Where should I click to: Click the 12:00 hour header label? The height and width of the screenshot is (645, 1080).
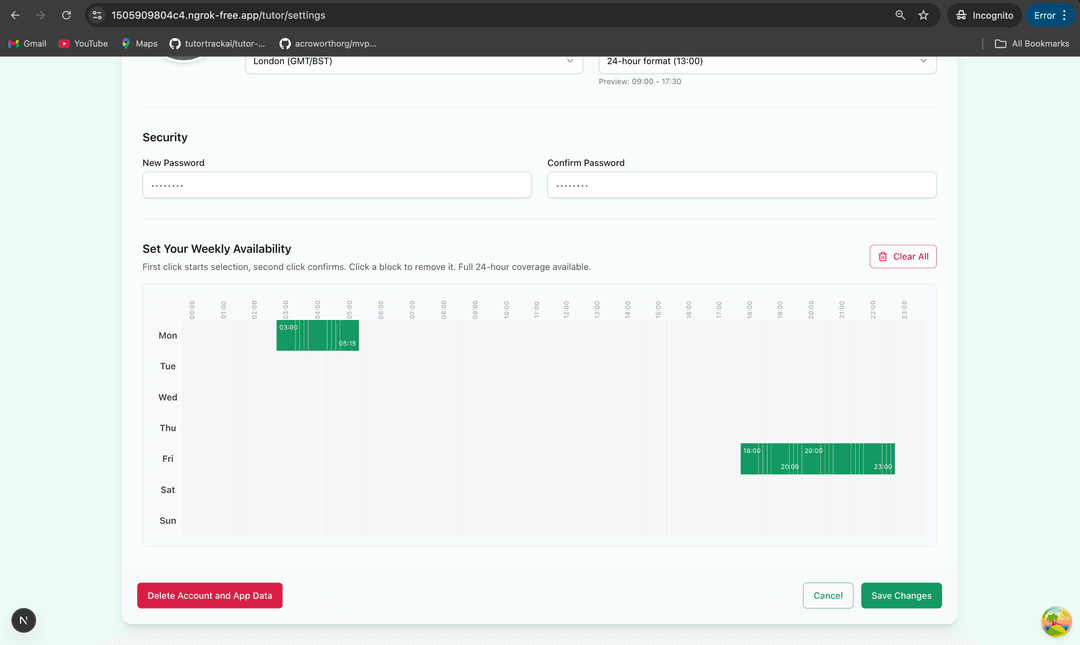point(566,309)
